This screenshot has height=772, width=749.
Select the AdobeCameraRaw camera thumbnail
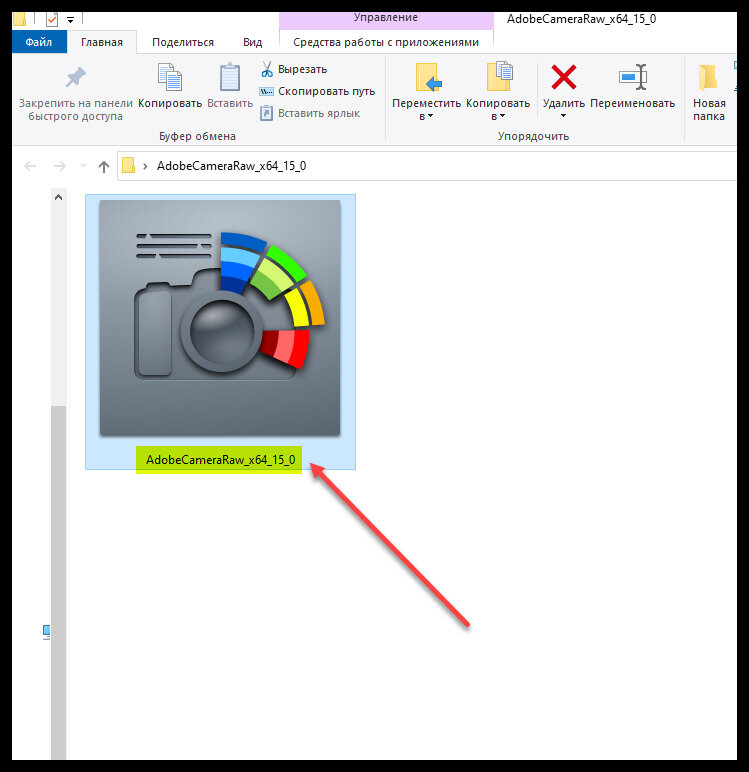click(x=220, y=318)
